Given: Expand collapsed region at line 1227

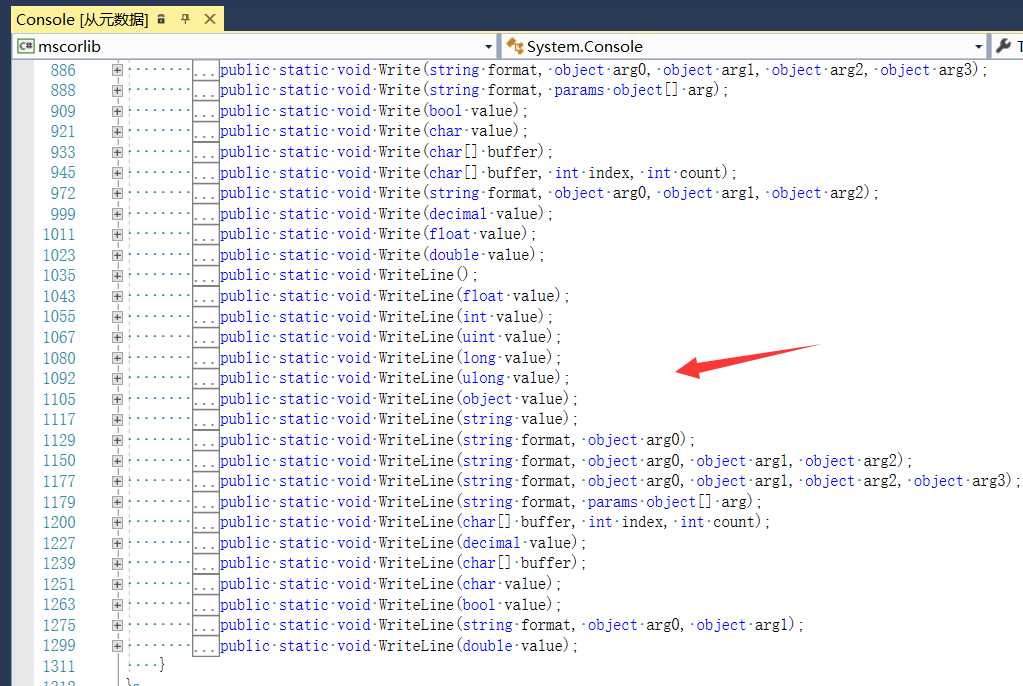Looking at the screenshot, I should pyautogui.click(x=117, y=542).
